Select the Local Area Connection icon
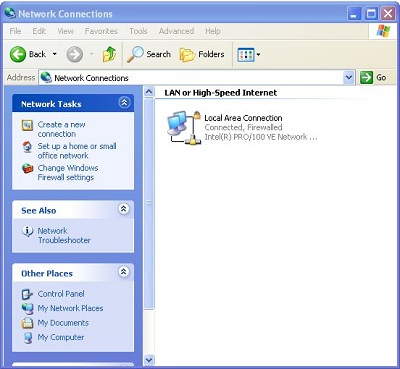The image size is (400, 369). point(184,128)
